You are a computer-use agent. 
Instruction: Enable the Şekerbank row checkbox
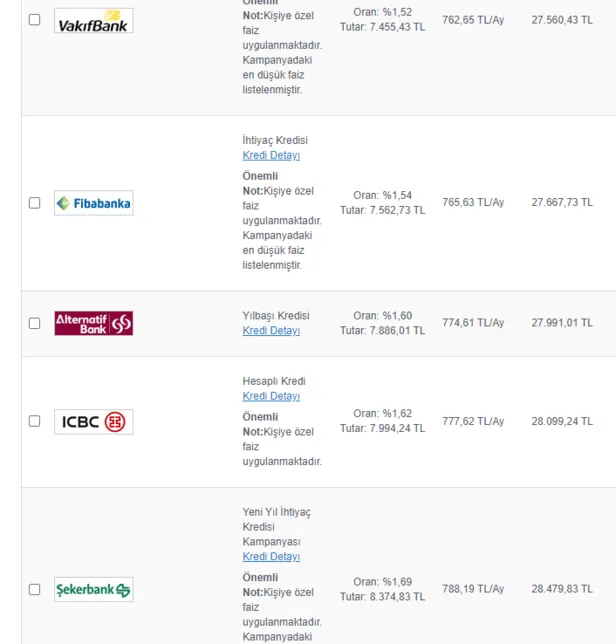tap(35, 589)
